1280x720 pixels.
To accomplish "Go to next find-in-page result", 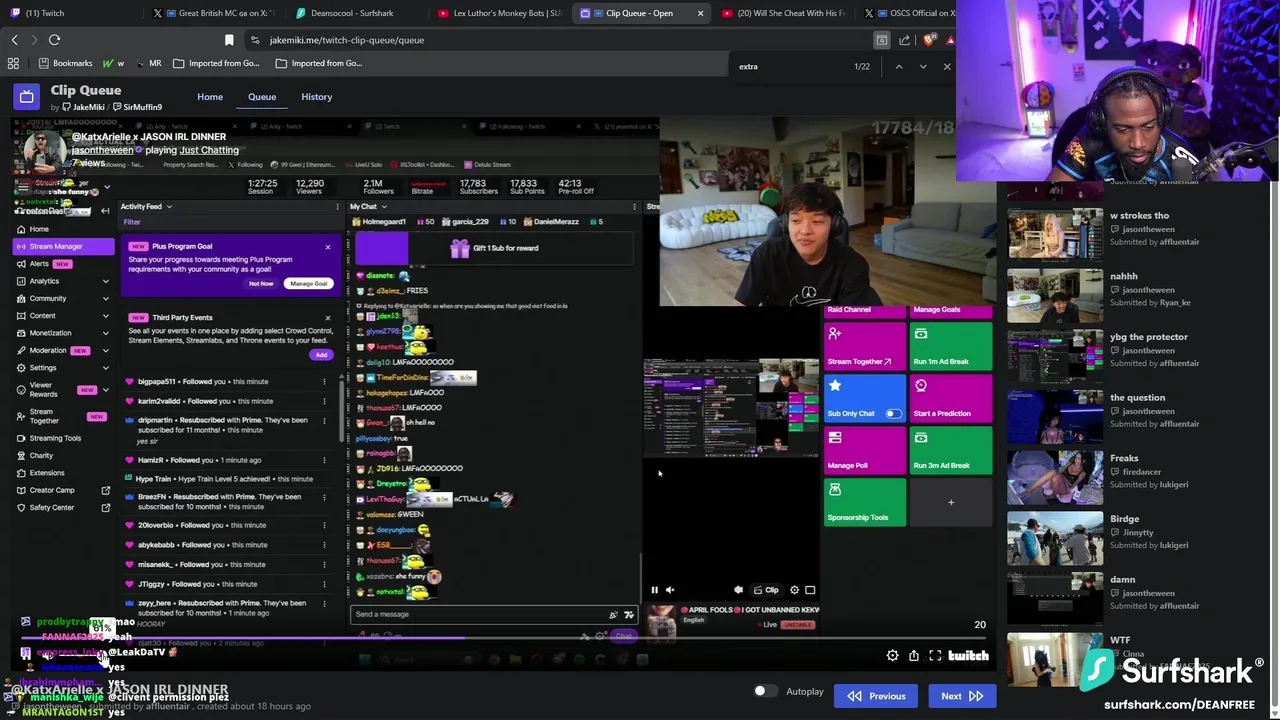I will pyautogui.click(x=922, y=66).
